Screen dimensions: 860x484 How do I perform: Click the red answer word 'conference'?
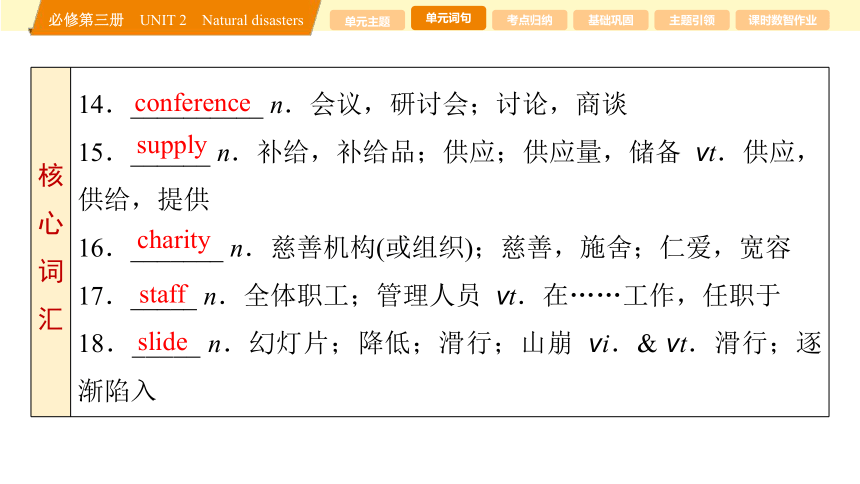[193, 103]
